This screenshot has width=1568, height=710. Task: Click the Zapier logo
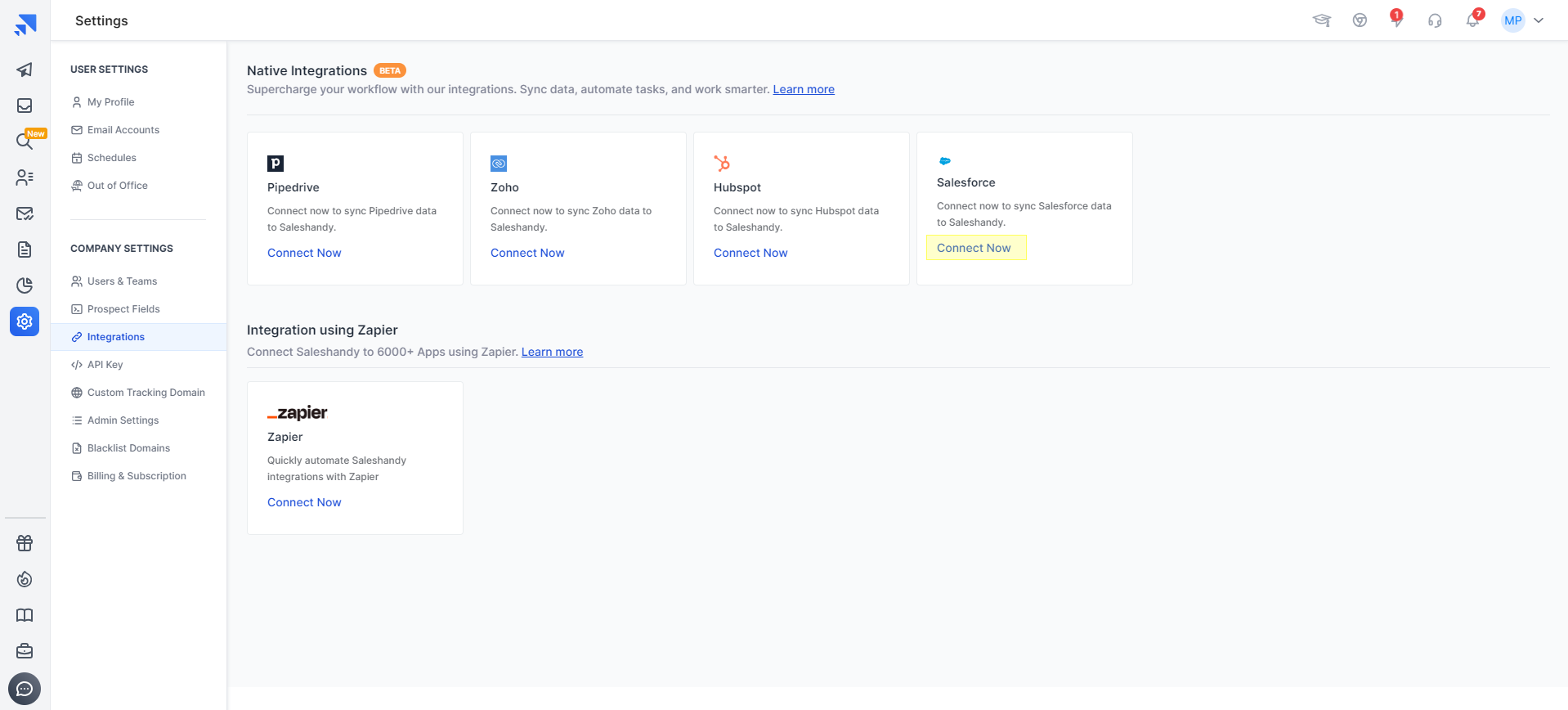[298, 413]
